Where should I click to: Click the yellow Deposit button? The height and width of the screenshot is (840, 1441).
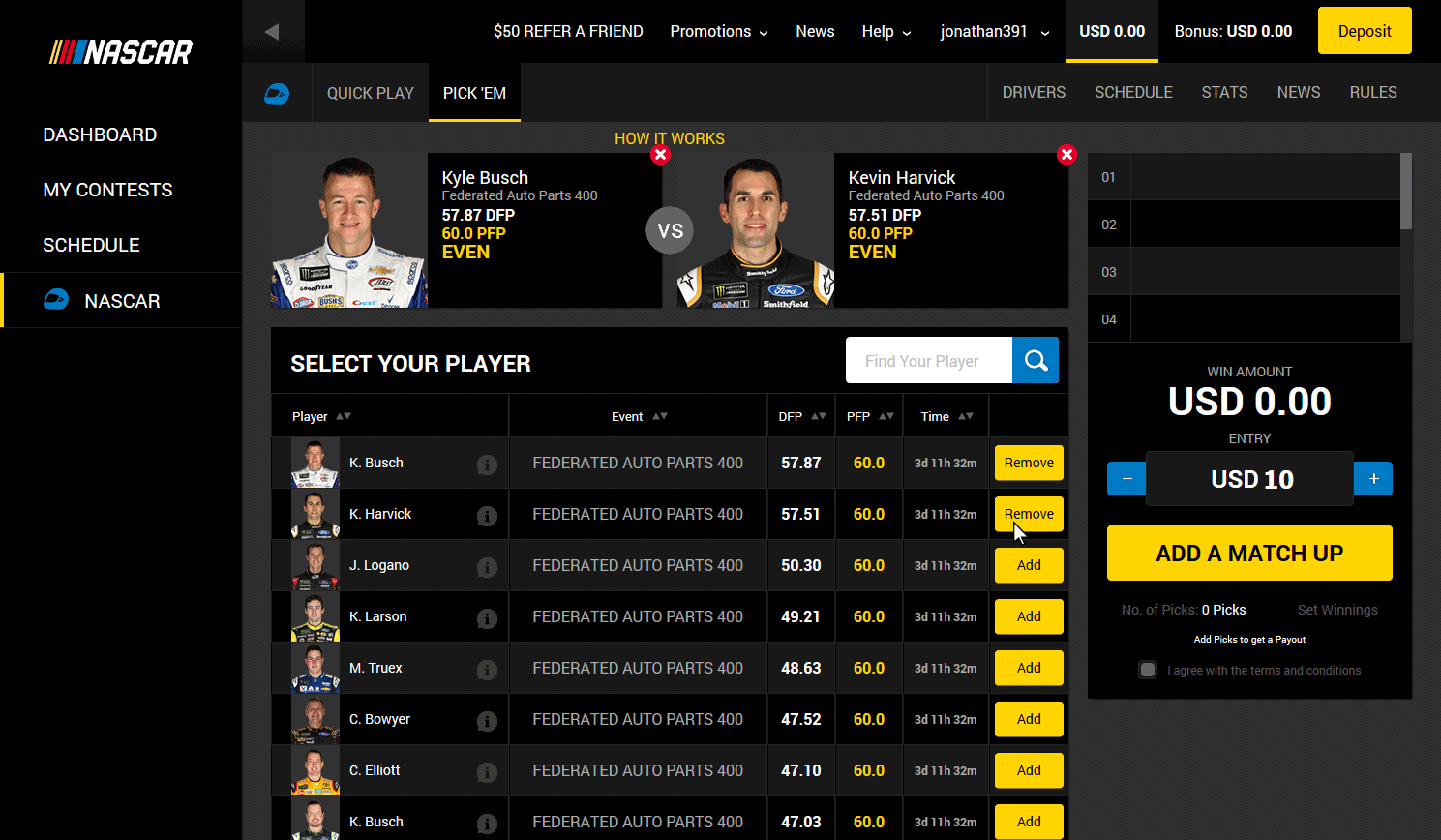coord(1365,31)
